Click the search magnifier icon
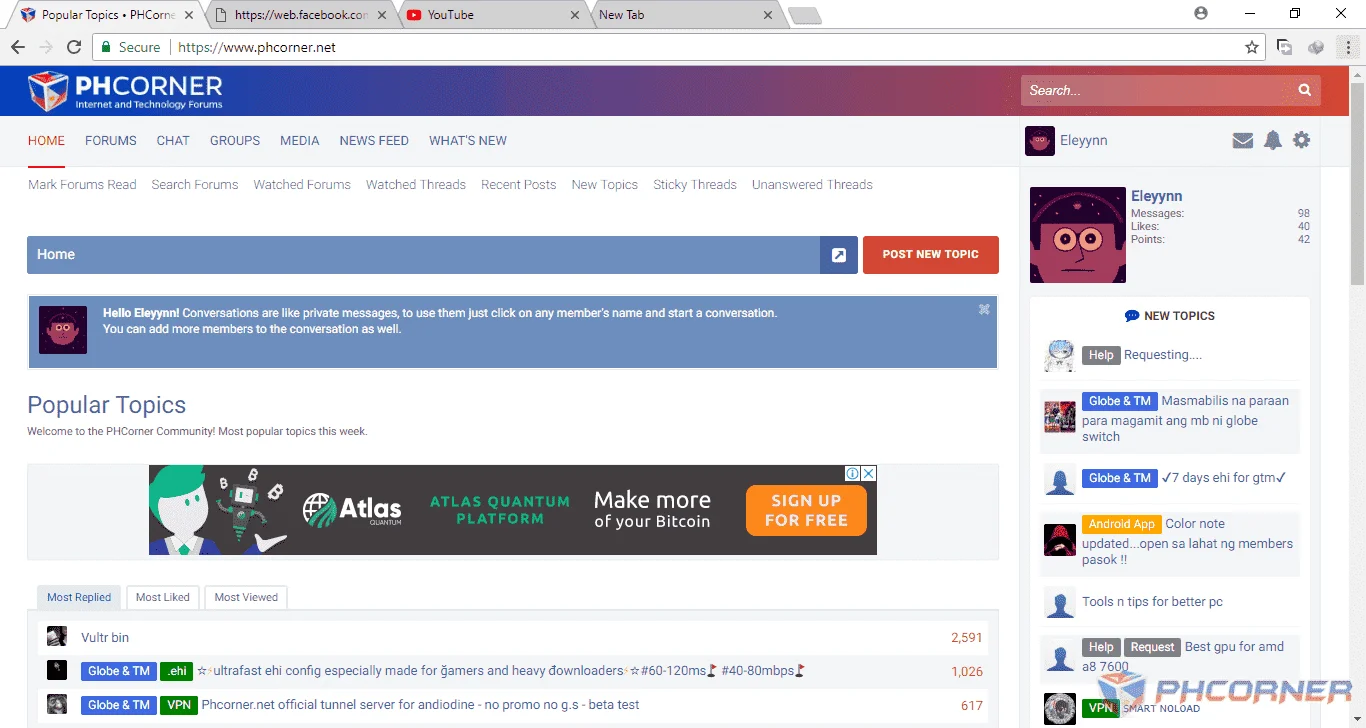This screenshot has width=1366, height=728. coord(1304,90)
